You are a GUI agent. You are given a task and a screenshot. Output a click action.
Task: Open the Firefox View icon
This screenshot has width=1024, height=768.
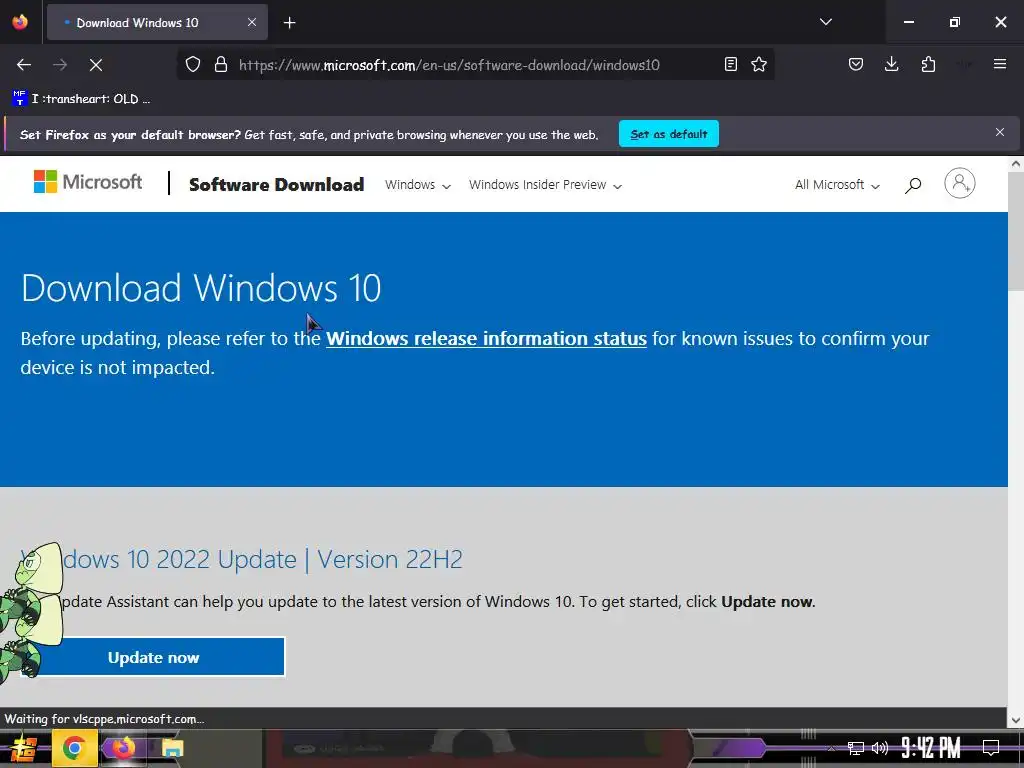(x=20, y=22)
